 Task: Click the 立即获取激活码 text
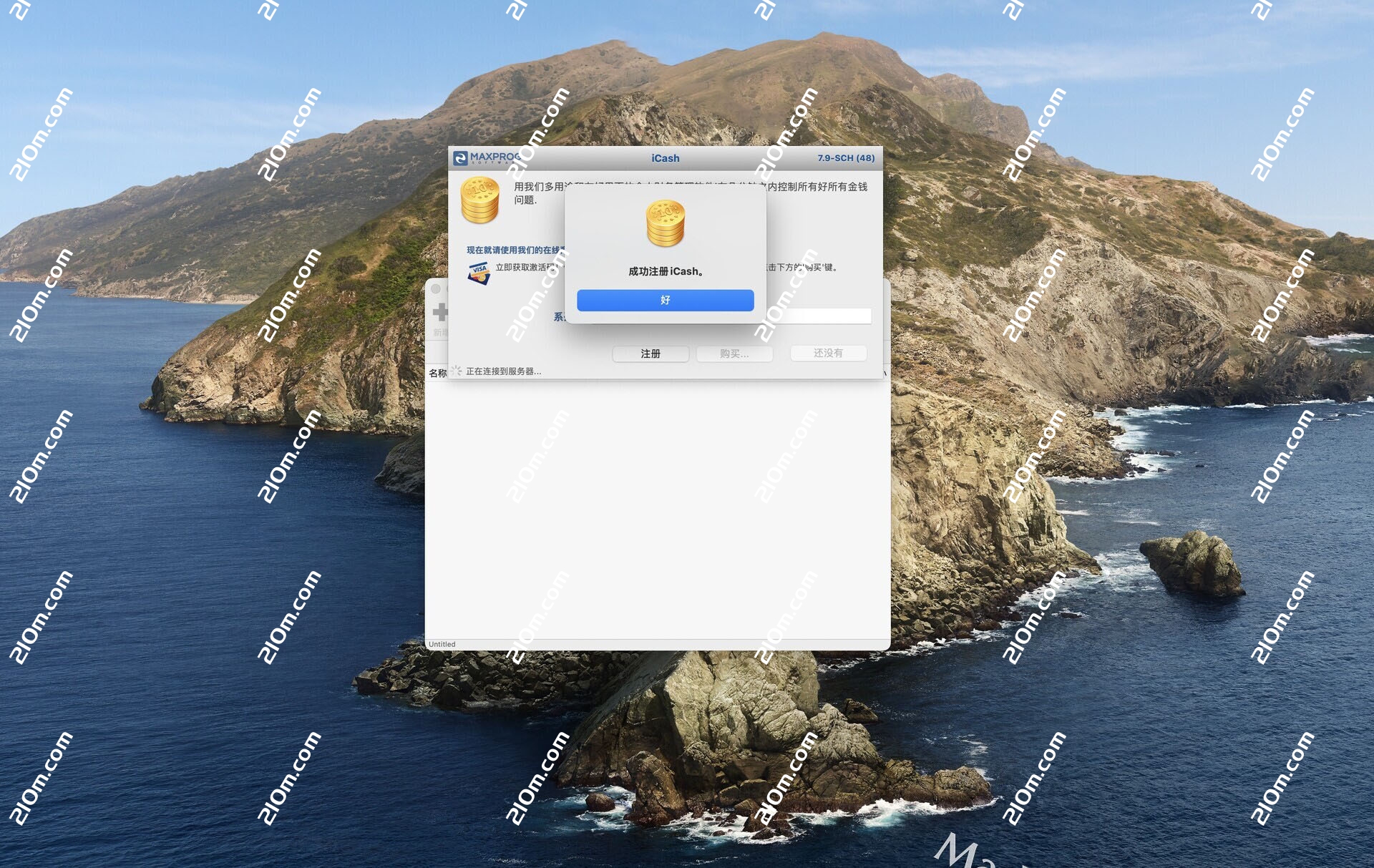[526, 267]
